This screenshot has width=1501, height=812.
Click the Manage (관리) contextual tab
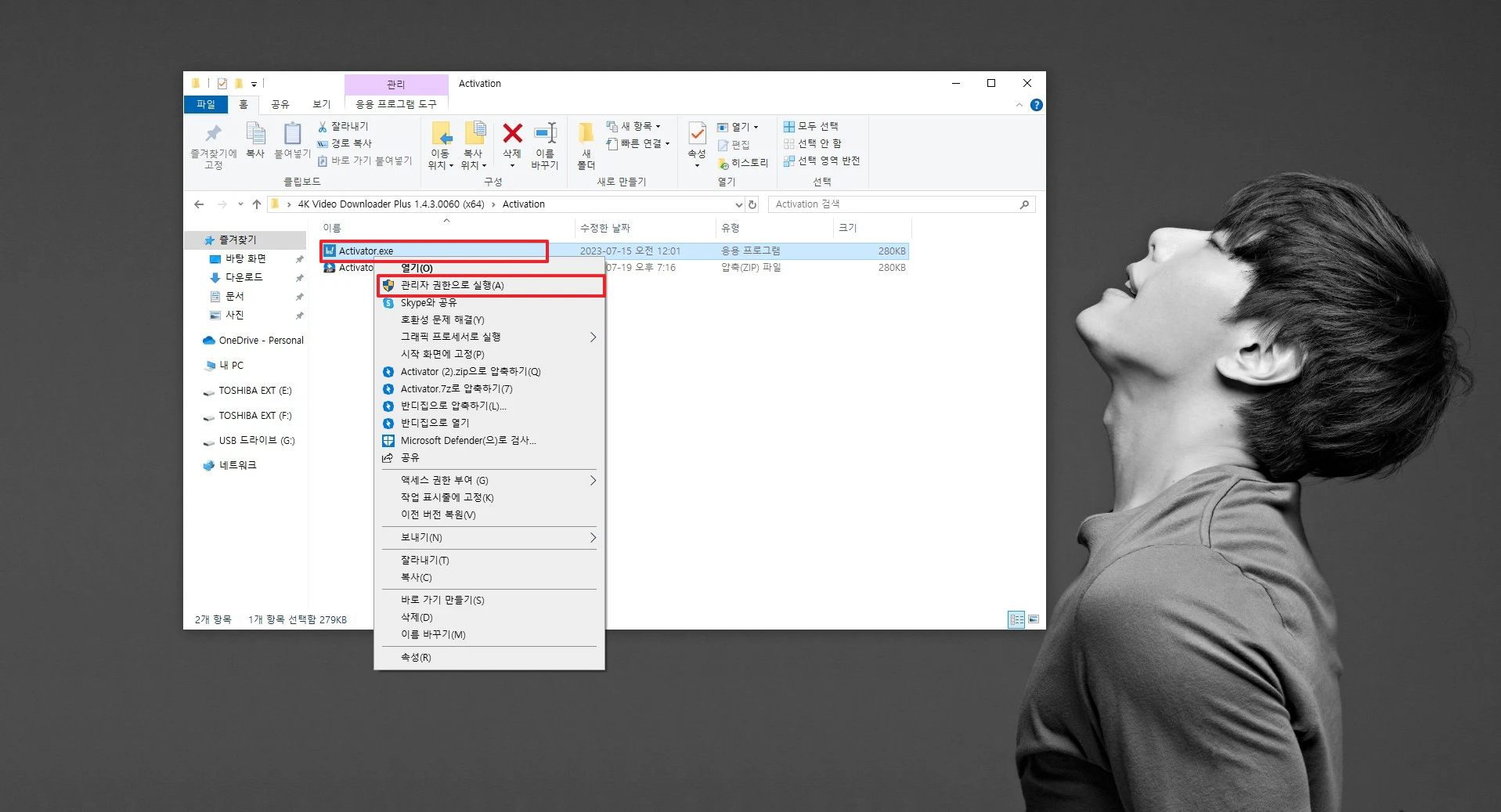[396, 84]
